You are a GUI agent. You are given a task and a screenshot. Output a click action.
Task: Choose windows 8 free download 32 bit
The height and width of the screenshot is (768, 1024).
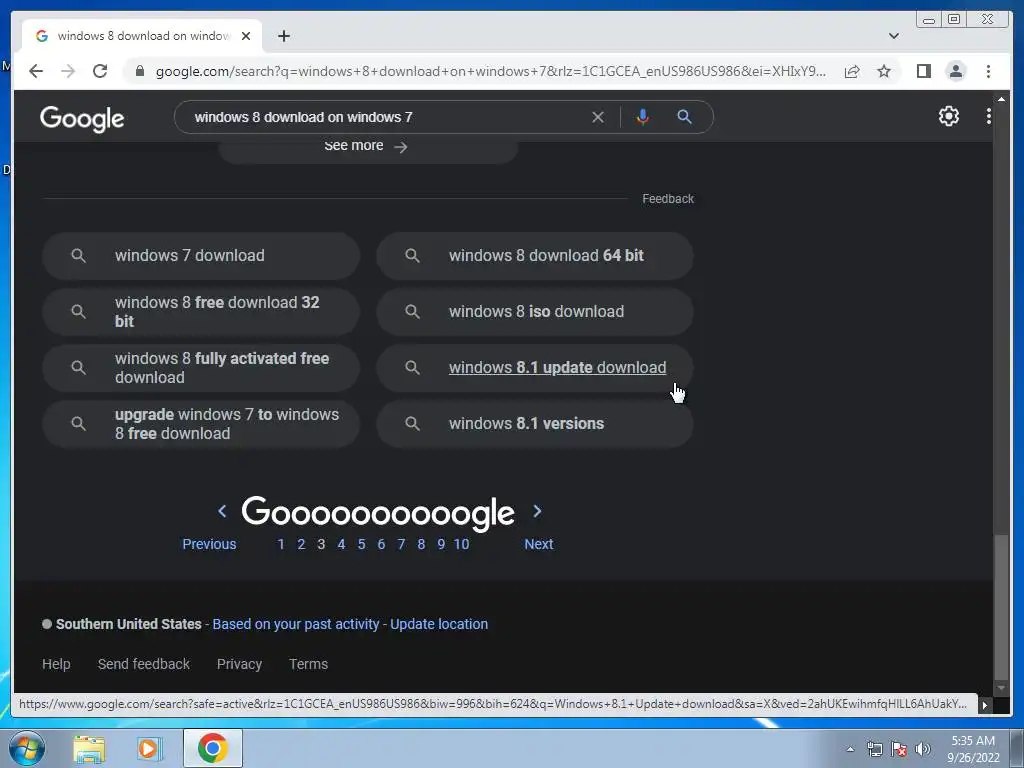[x=200, y=312]
